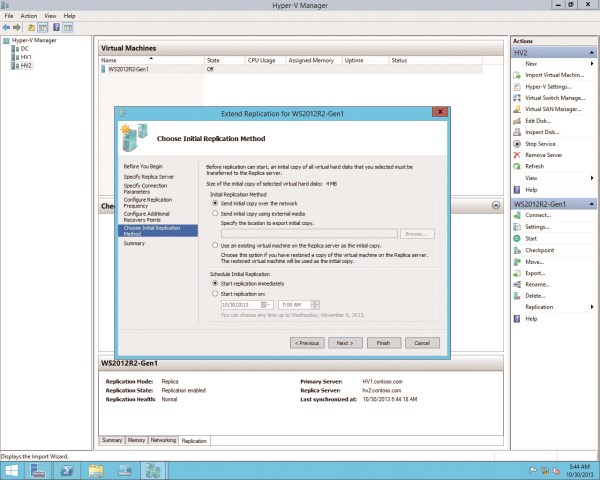Open the File menu
The image size is (600, 480).
point(9,16)
